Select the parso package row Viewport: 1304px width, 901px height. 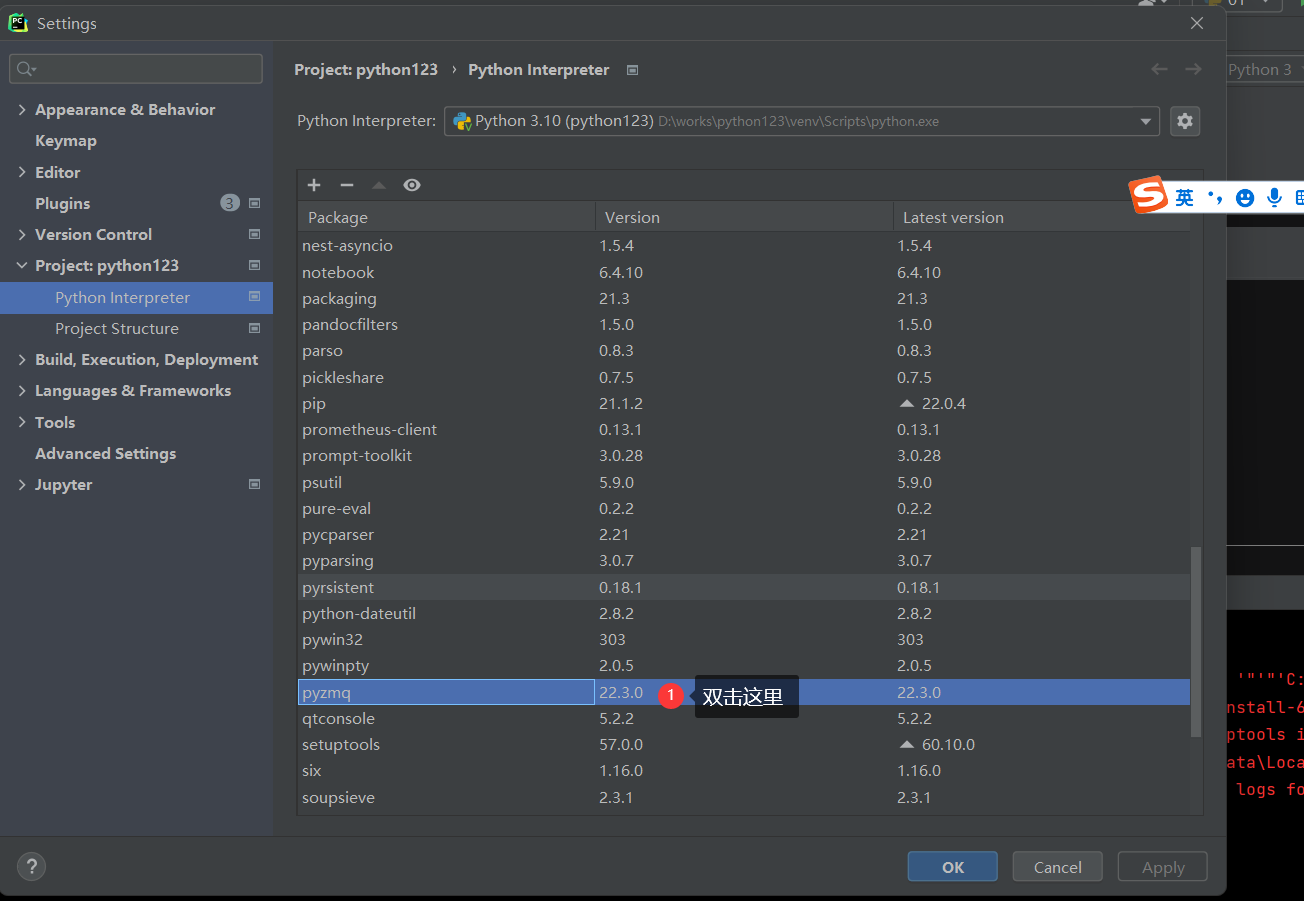[x=744, y=350]
